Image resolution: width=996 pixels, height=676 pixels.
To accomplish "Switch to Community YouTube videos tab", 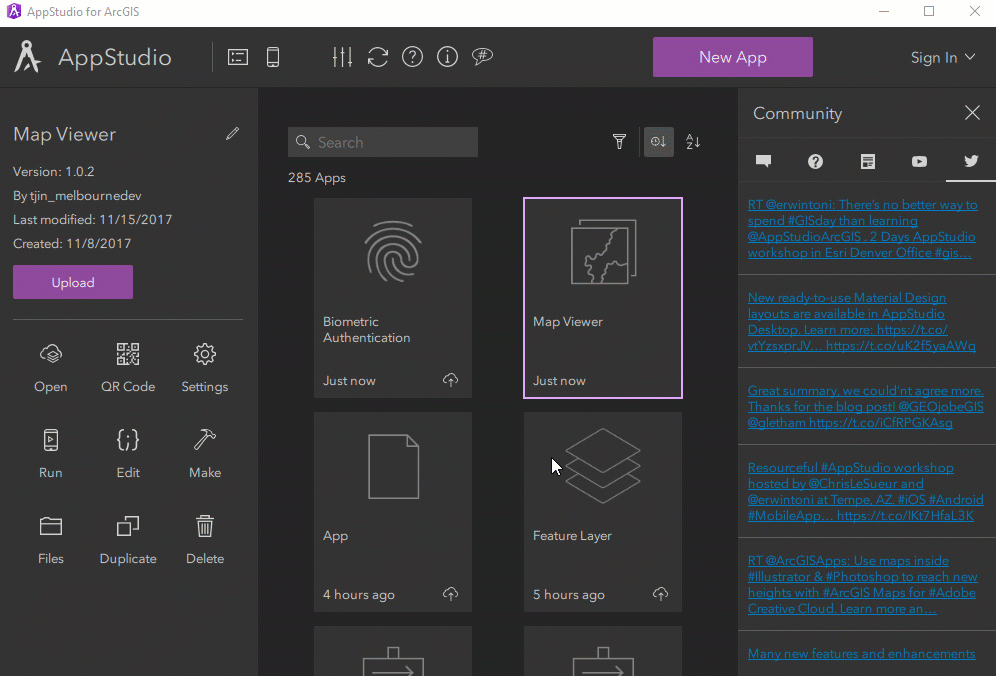I will (919, 161).
